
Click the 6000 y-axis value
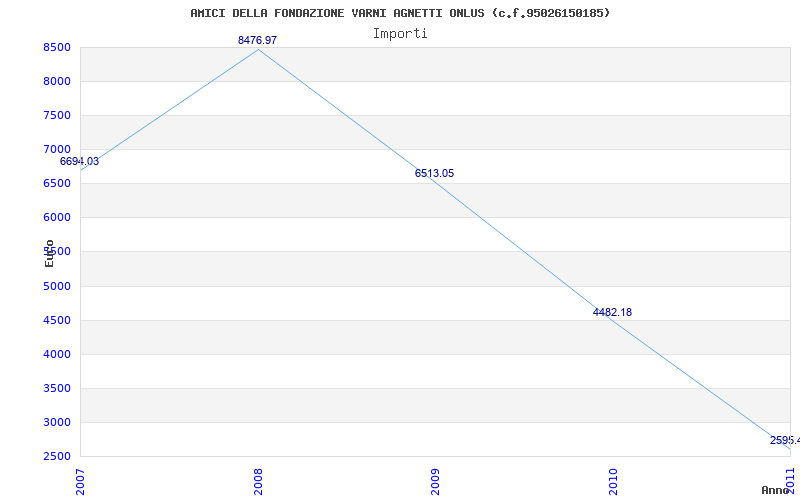point(58,218)
